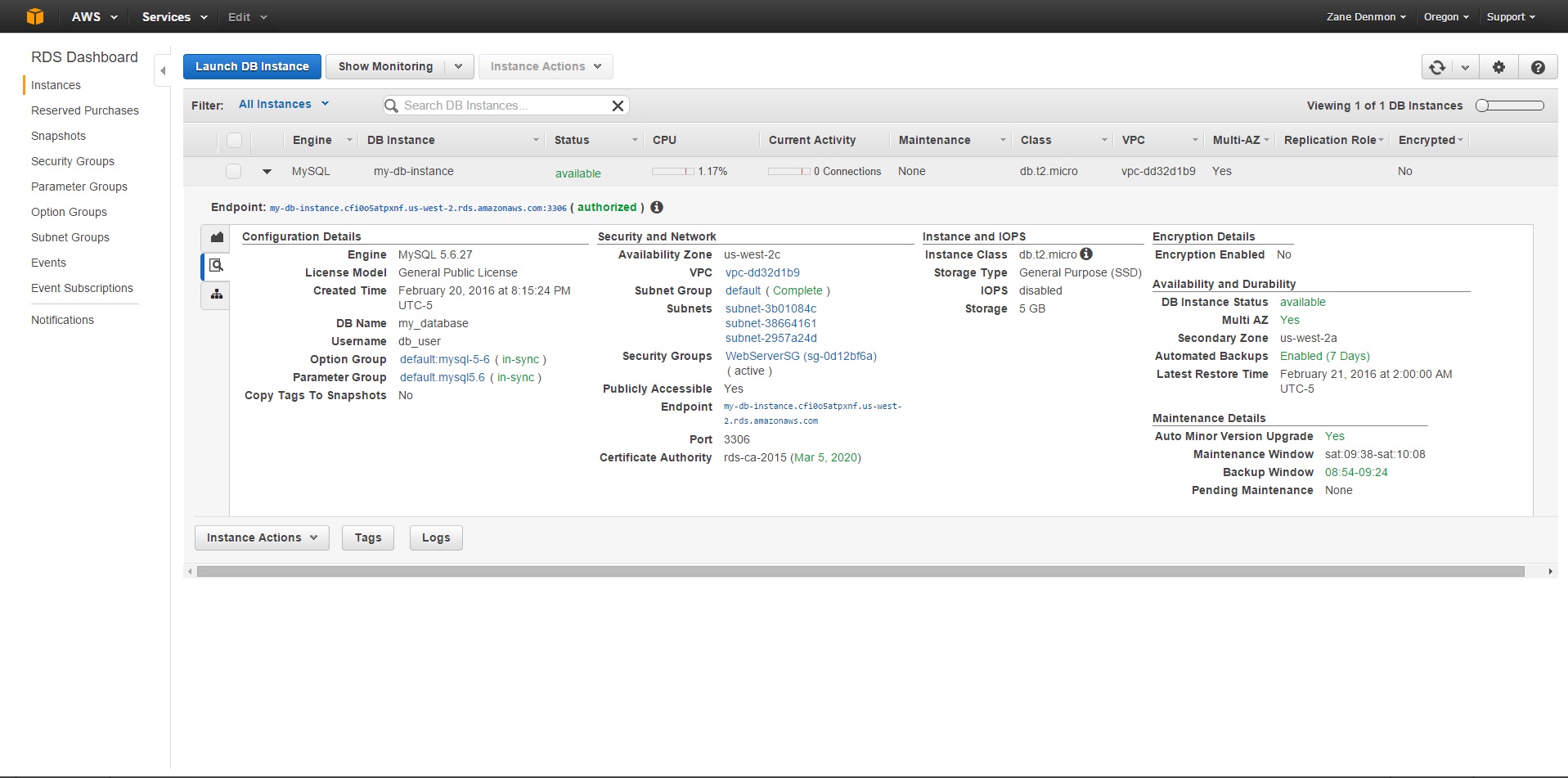Image resolution: width=1568 pixels, height=778 pixels.
Task: Click the horizontal scrollbar track
Action: click(x=860, y=571)
